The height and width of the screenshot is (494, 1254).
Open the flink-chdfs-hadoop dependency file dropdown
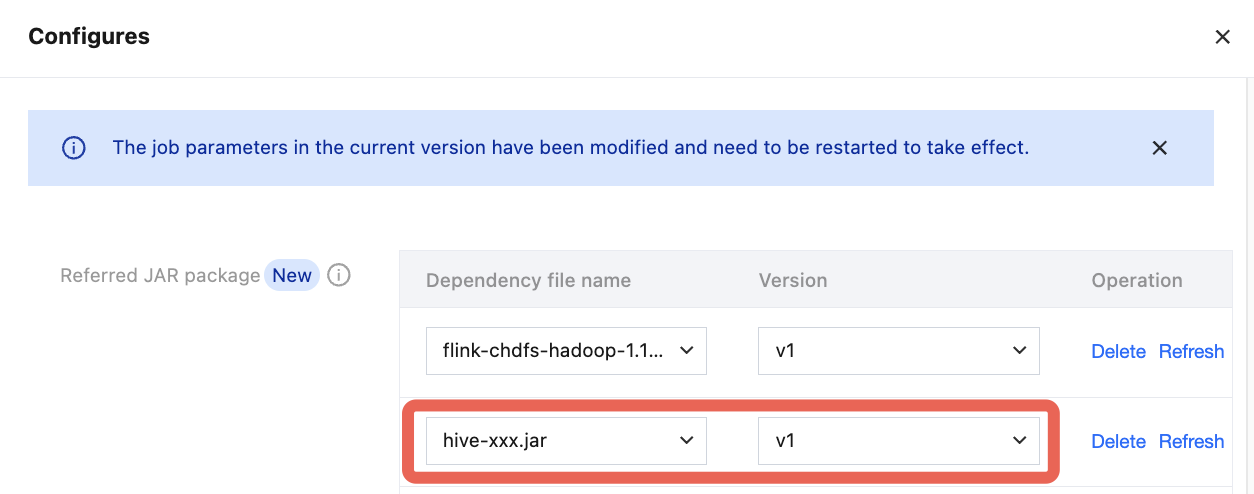click(x=566, y=351)
